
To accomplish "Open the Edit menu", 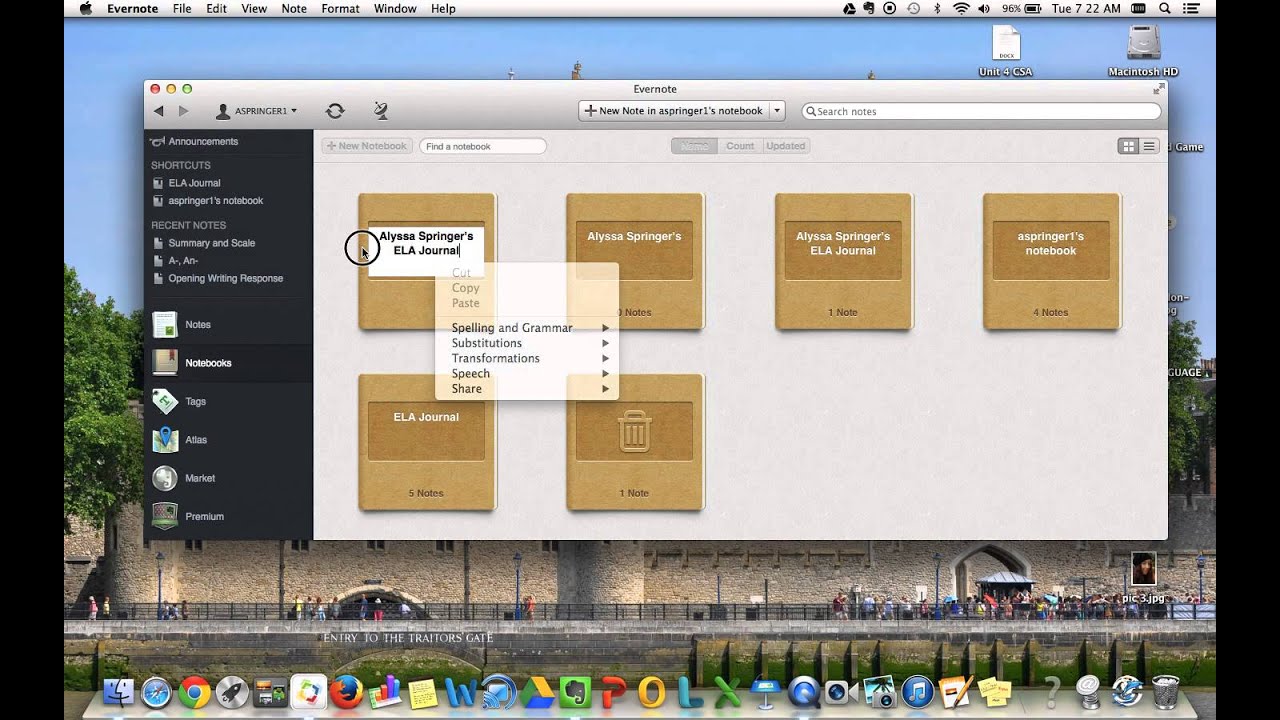I will click(216, 8).
